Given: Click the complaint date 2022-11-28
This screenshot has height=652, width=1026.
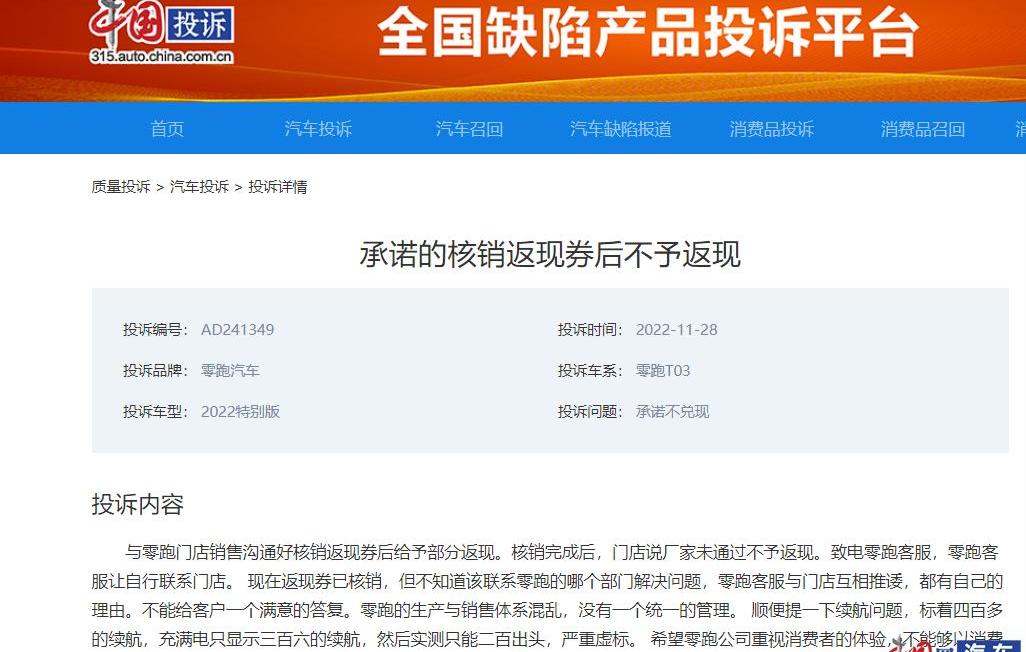Looking at the screenshot, I should coord(677,329).
